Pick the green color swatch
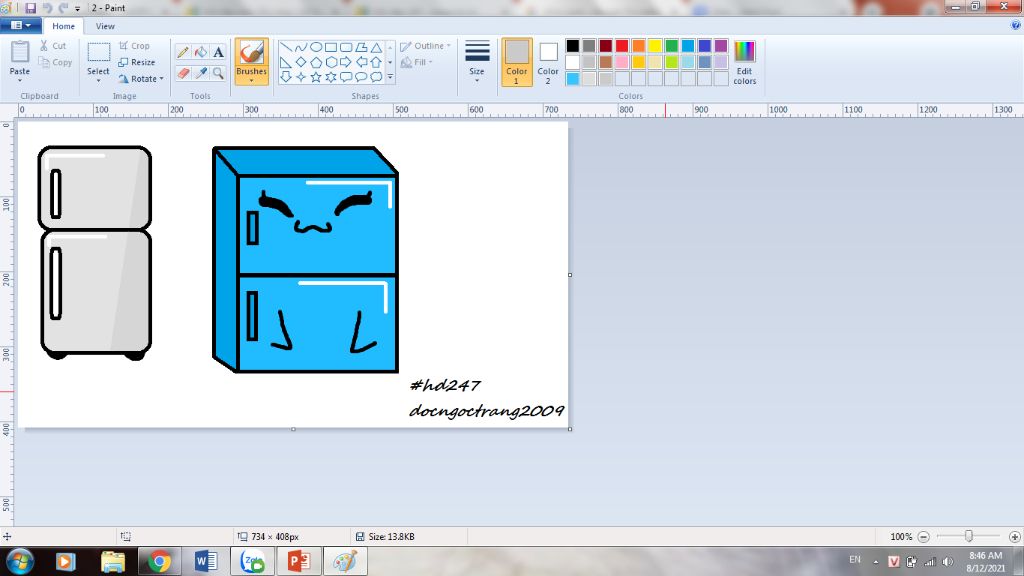Image resolution: width=1024 pixels, height=576 pixels. coord(671,46)
